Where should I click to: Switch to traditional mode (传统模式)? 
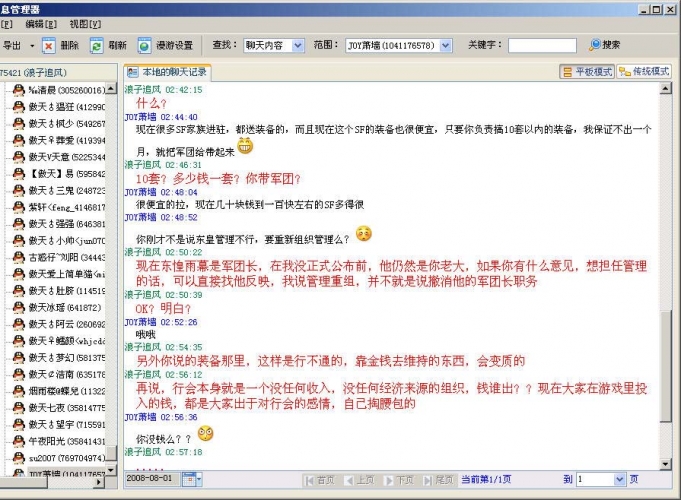point(644,72)
